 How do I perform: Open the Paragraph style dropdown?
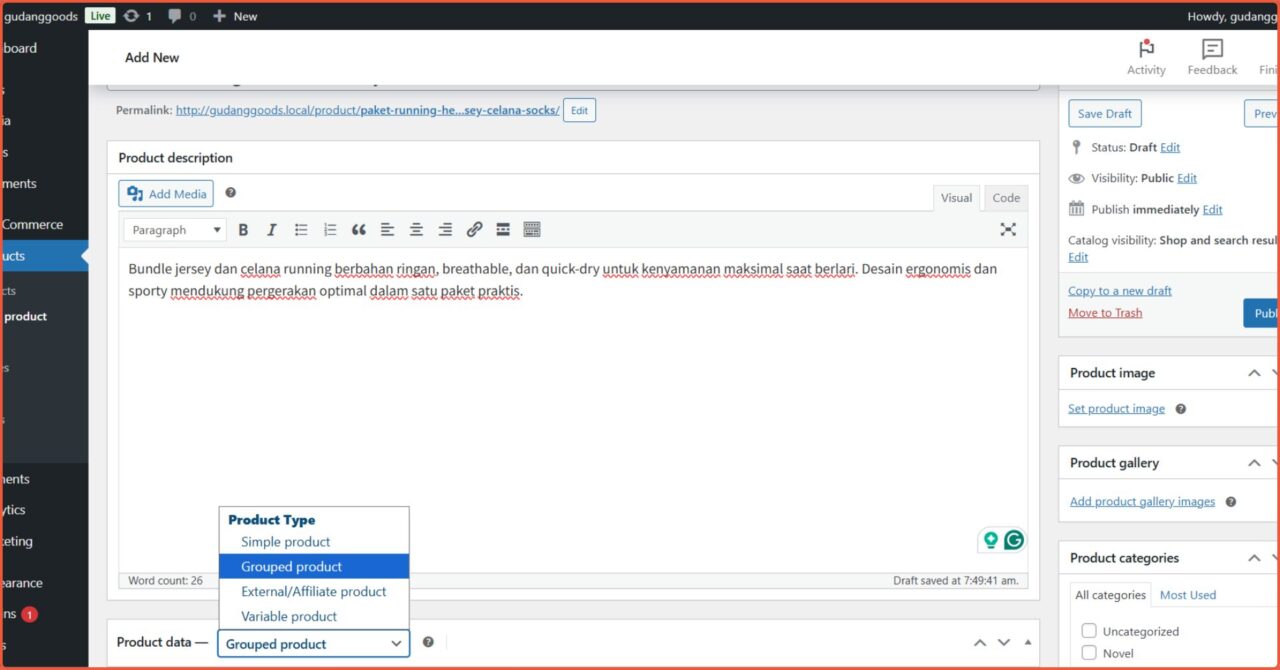pos(174,229)
